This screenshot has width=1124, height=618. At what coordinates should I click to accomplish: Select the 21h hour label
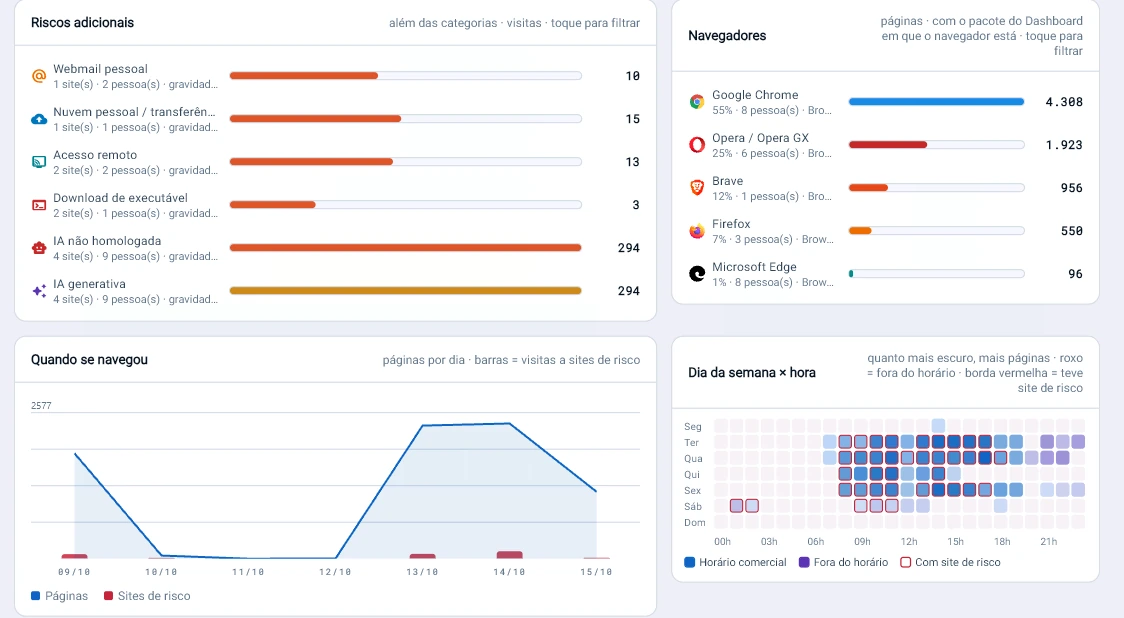click(x=1049, y=541)
